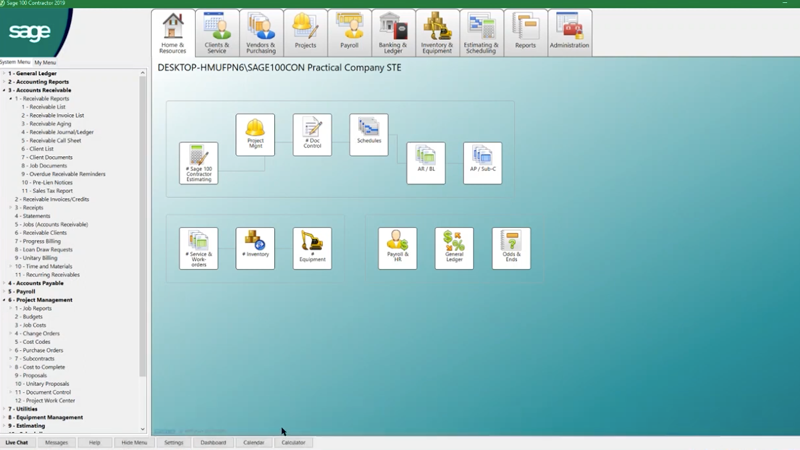Expand the 2 - Accounting Reports node
Screen dimensions: 800x450
tap(4, 82)
